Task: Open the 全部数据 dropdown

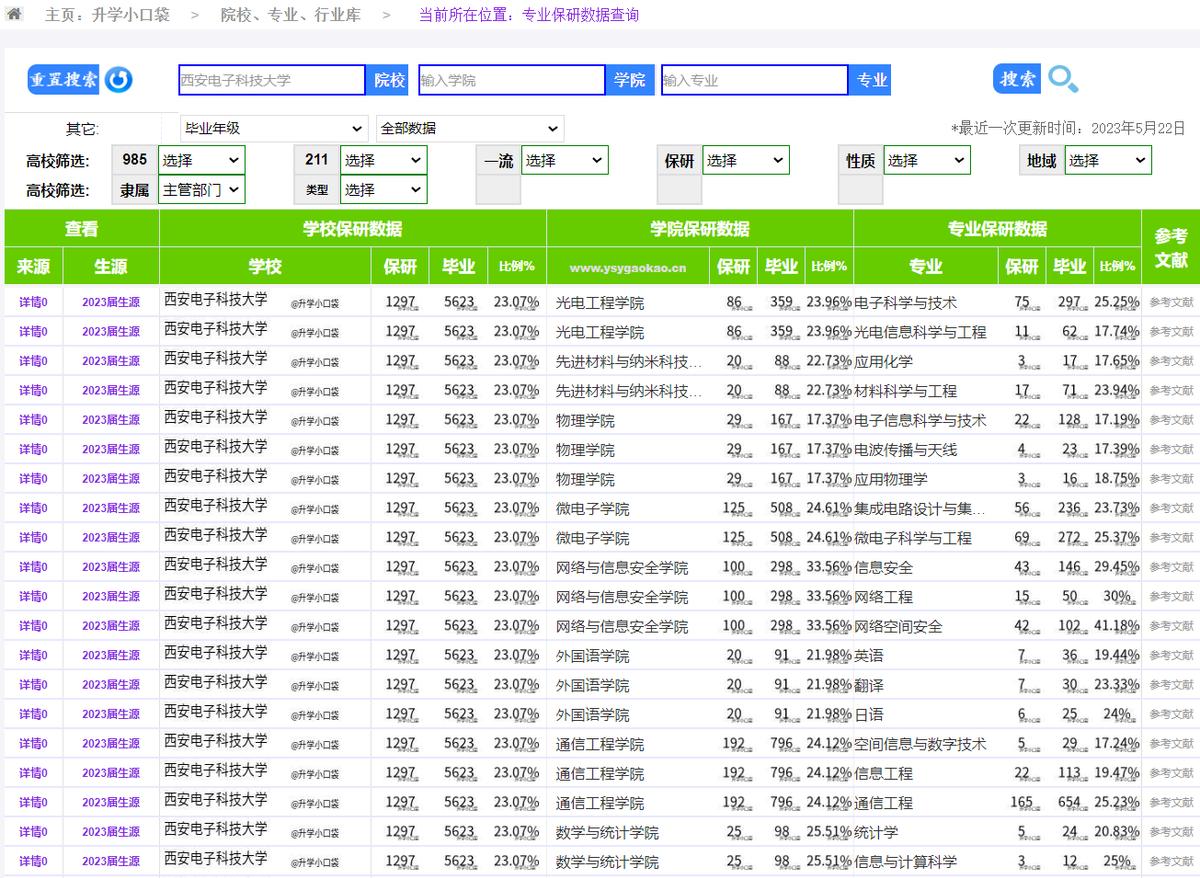Action: (469, 128)
